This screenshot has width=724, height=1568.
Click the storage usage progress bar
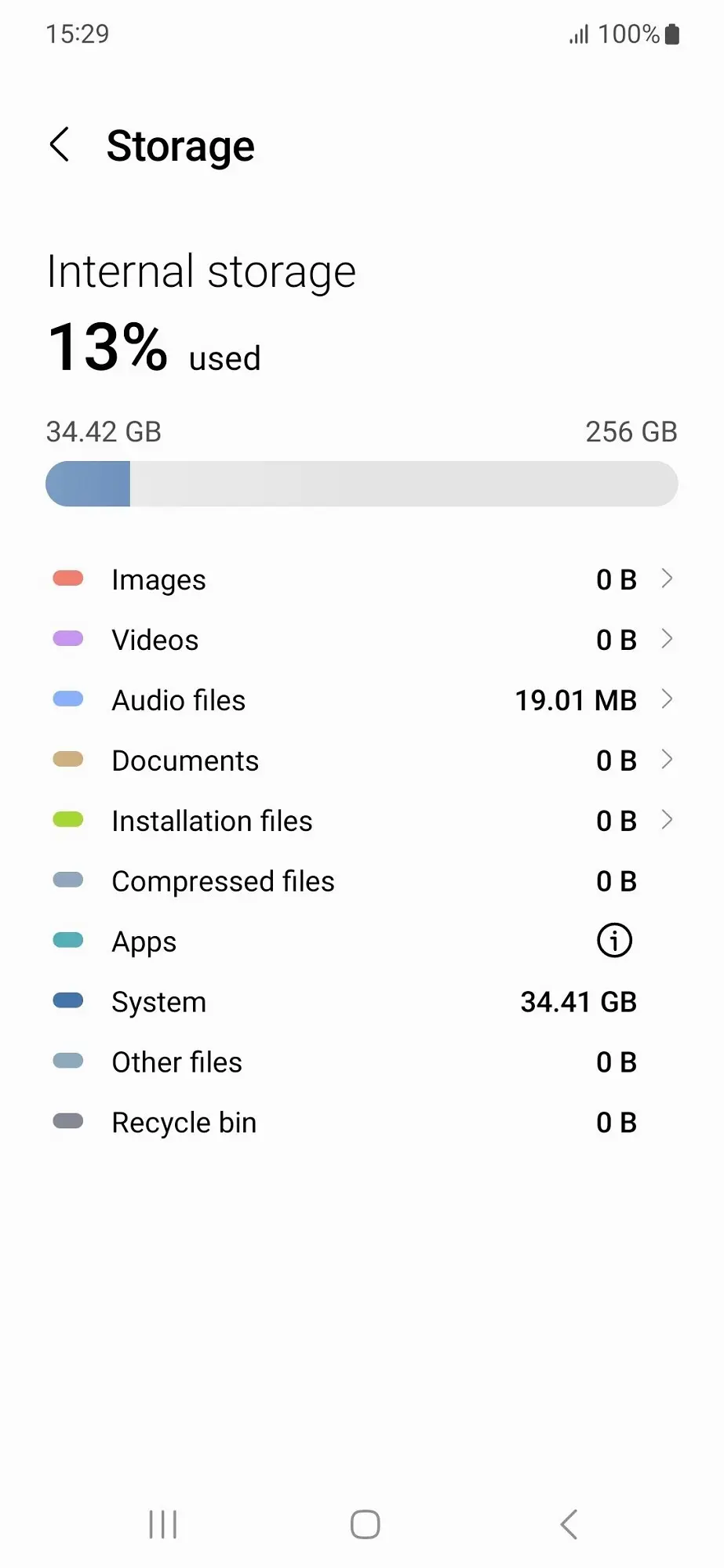point(361,483)
